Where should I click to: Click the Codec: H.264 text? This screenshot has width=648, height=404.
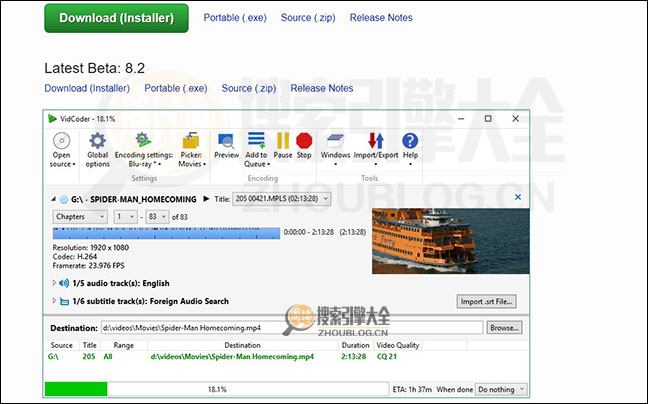pyautogui.click(x=75, y=257)
